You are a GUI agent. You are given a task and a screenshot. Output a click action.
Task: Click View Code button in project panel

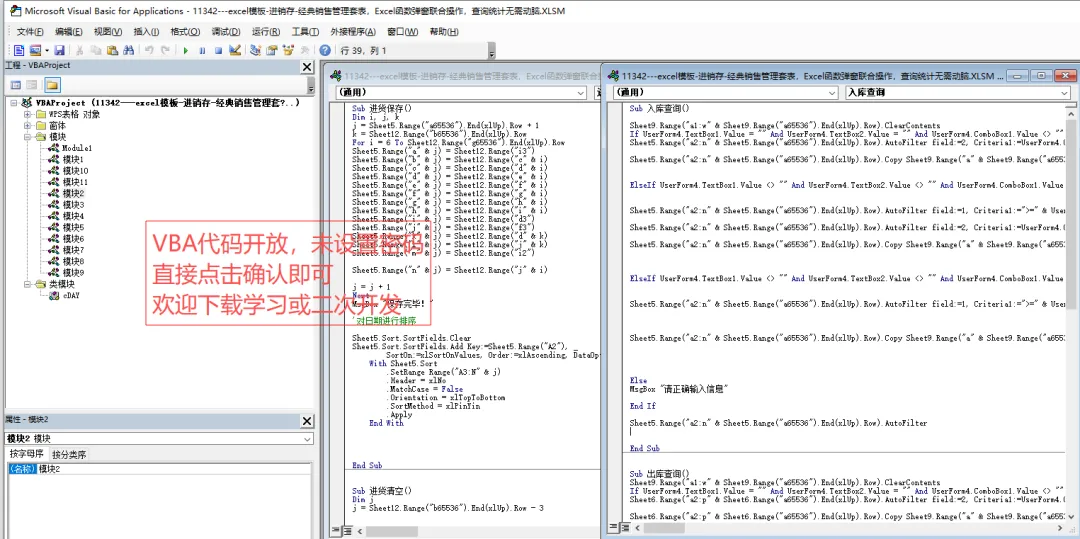pos(17,85)
